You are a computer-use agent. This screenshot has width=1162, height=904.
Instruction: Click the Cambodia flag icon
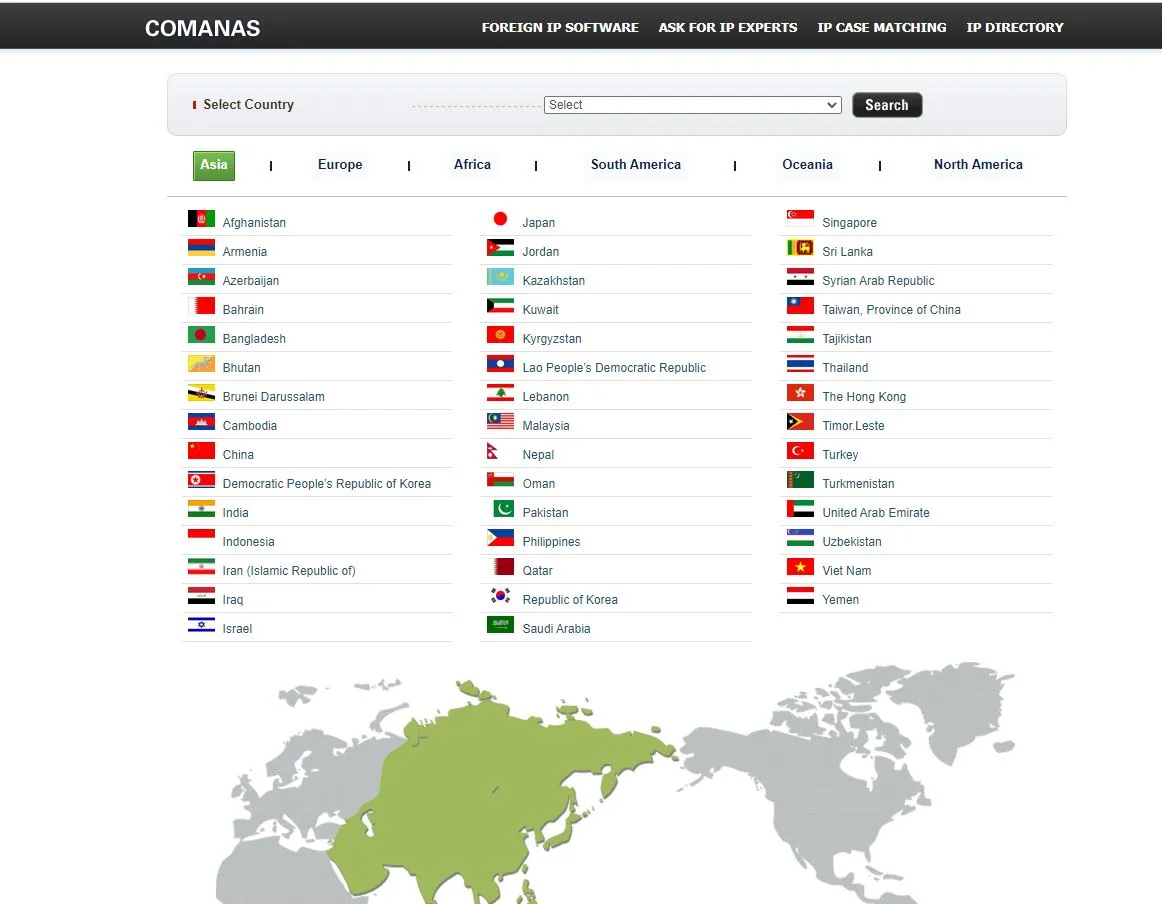pos(201,422)
